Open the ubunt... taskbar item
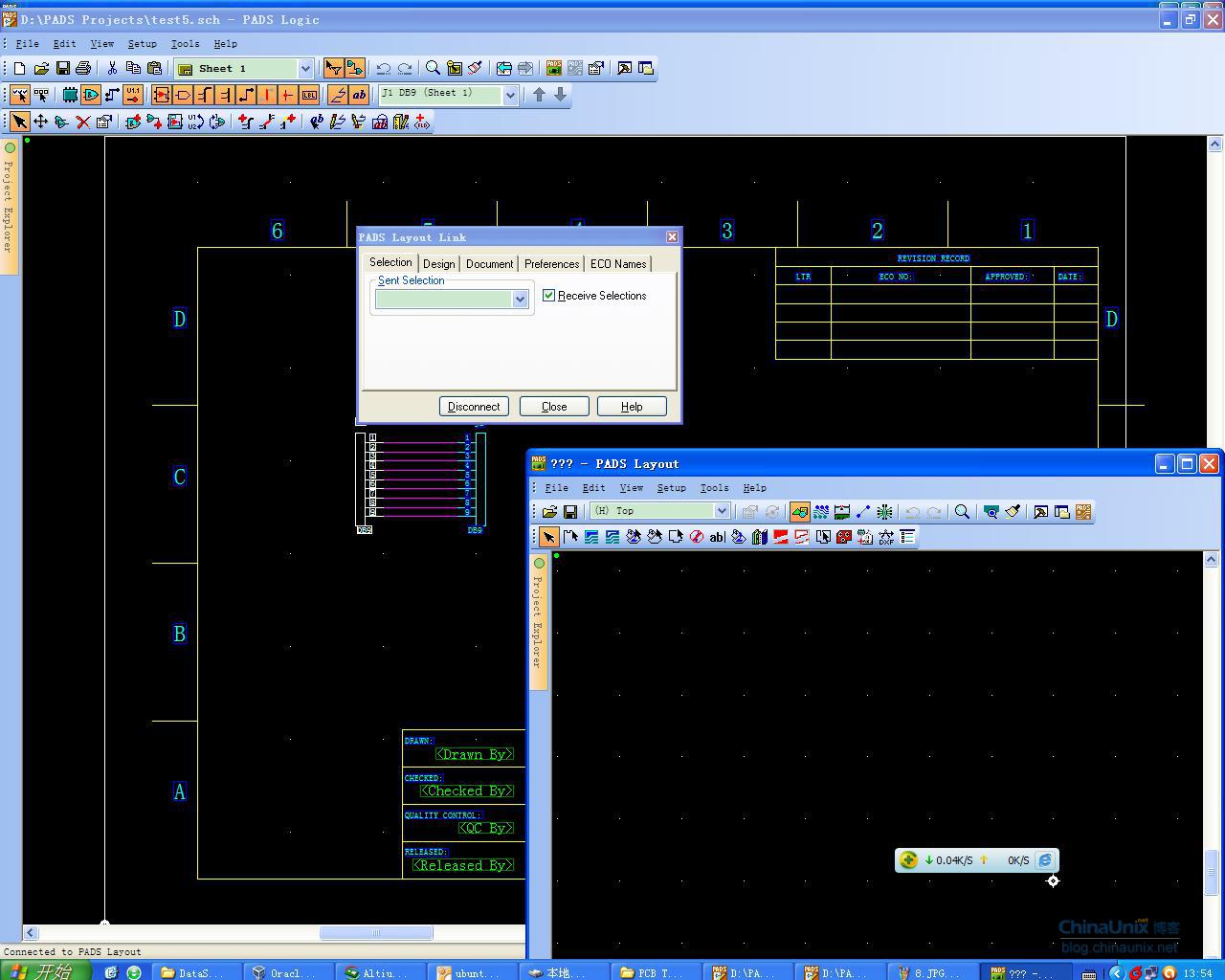 [x=472, y=972]
